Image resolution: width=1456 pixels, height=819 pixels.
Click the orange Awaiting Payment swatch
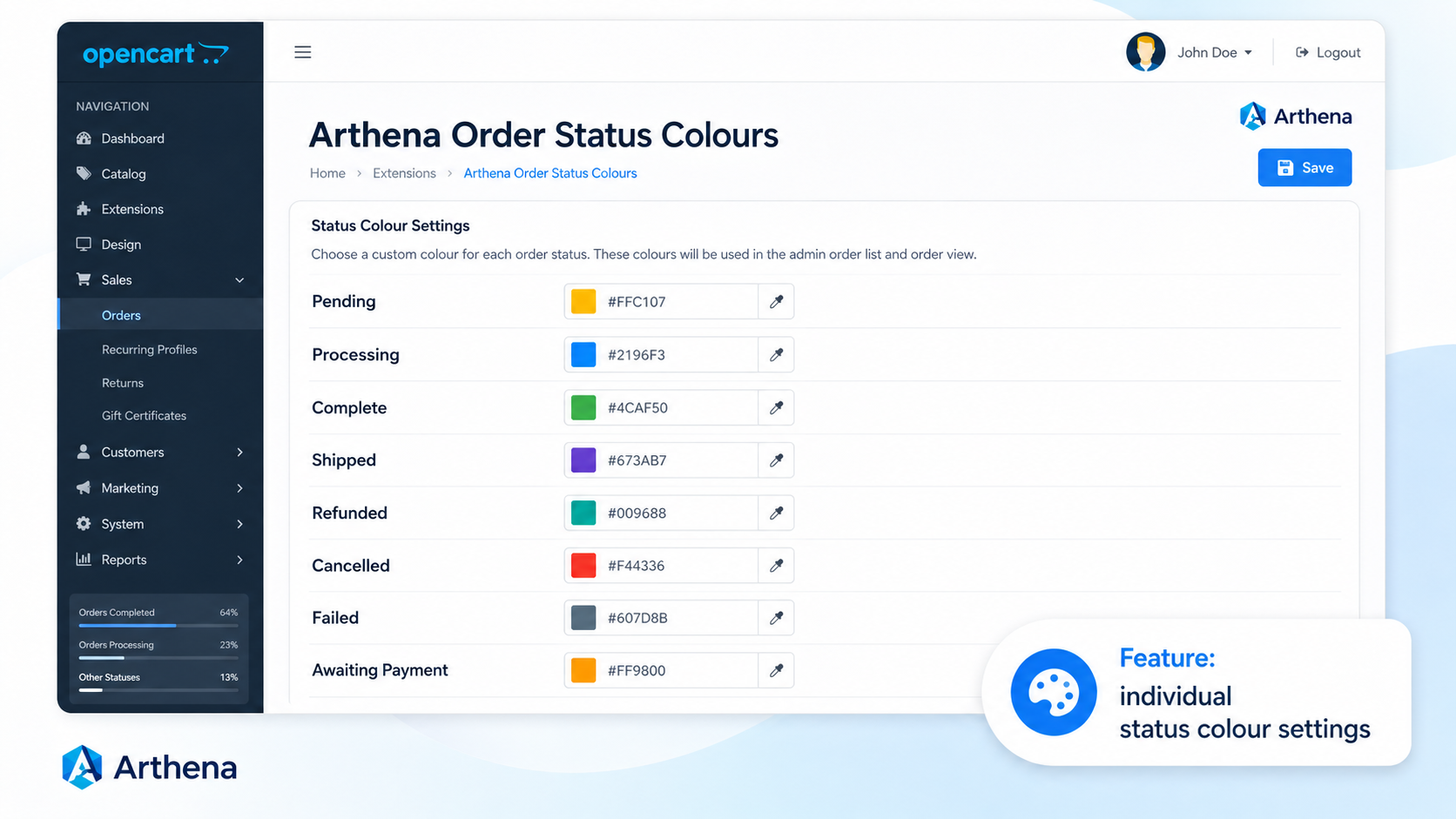point(583,670)
